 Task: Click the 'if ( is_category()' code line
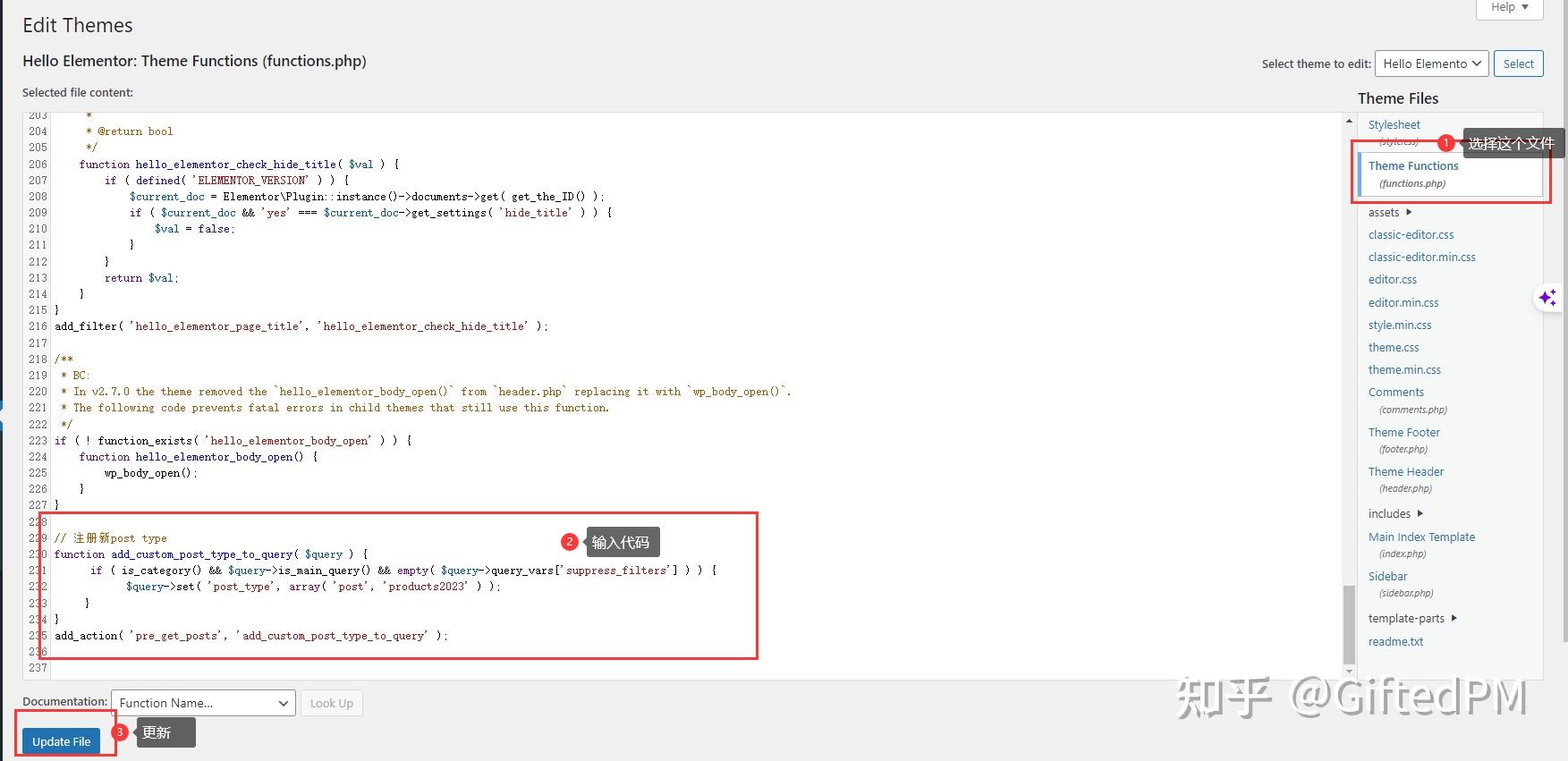pos(403,571)
